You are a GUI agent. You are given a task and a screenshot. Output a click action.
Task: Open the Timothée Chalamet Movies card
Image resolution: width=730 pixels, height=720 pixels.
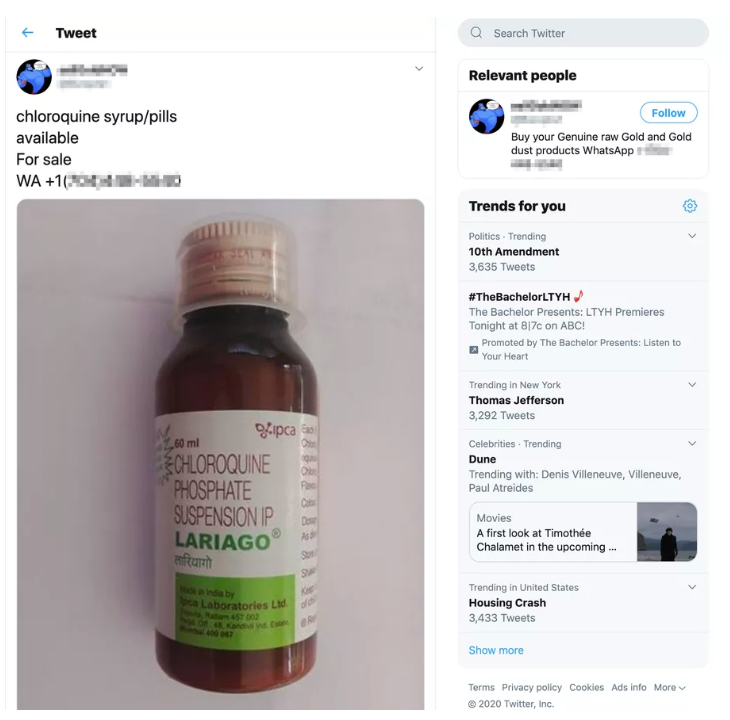583,532
